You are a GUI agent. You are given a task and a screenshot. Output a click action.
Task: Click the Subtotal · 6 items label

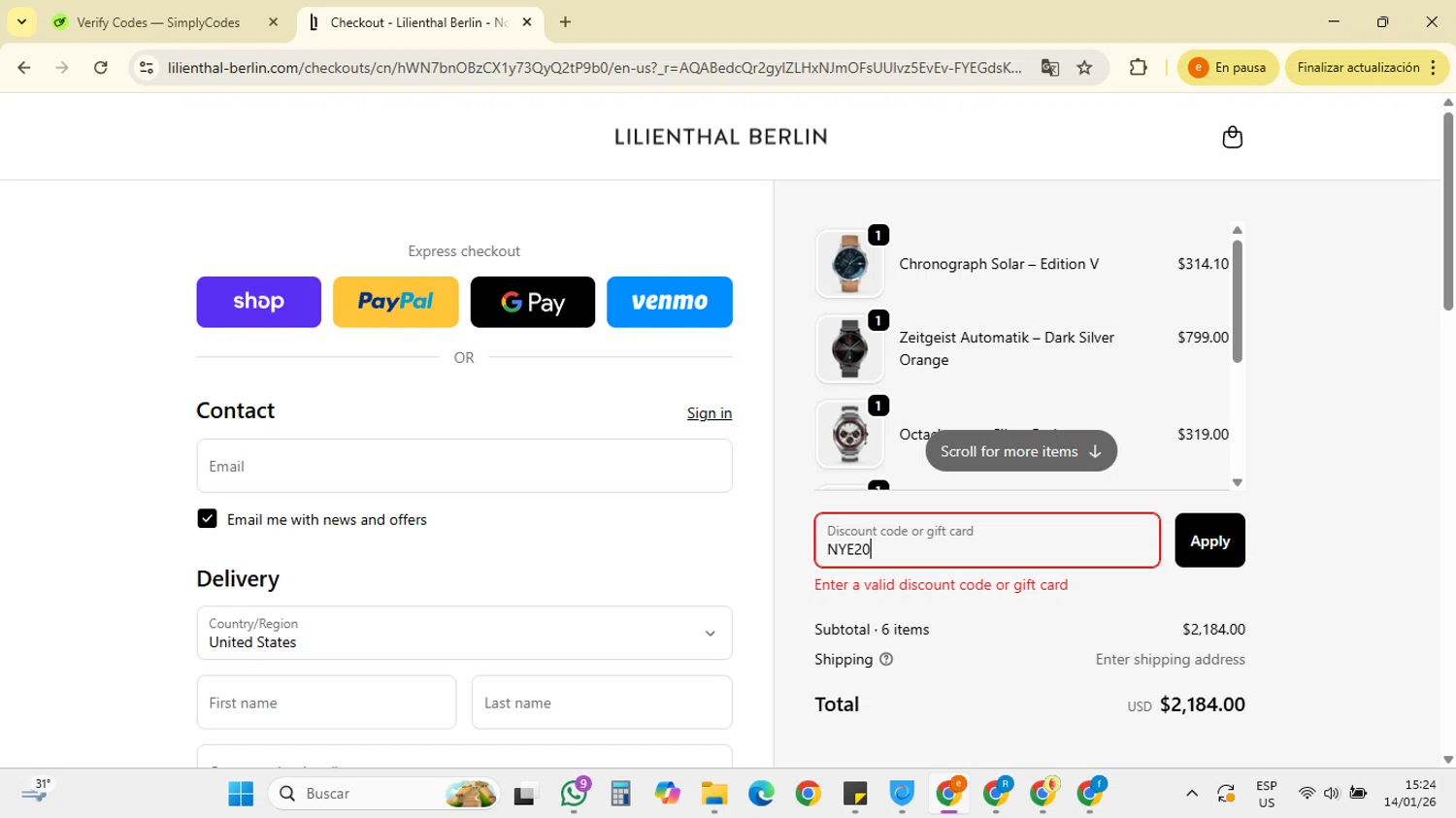872,630
